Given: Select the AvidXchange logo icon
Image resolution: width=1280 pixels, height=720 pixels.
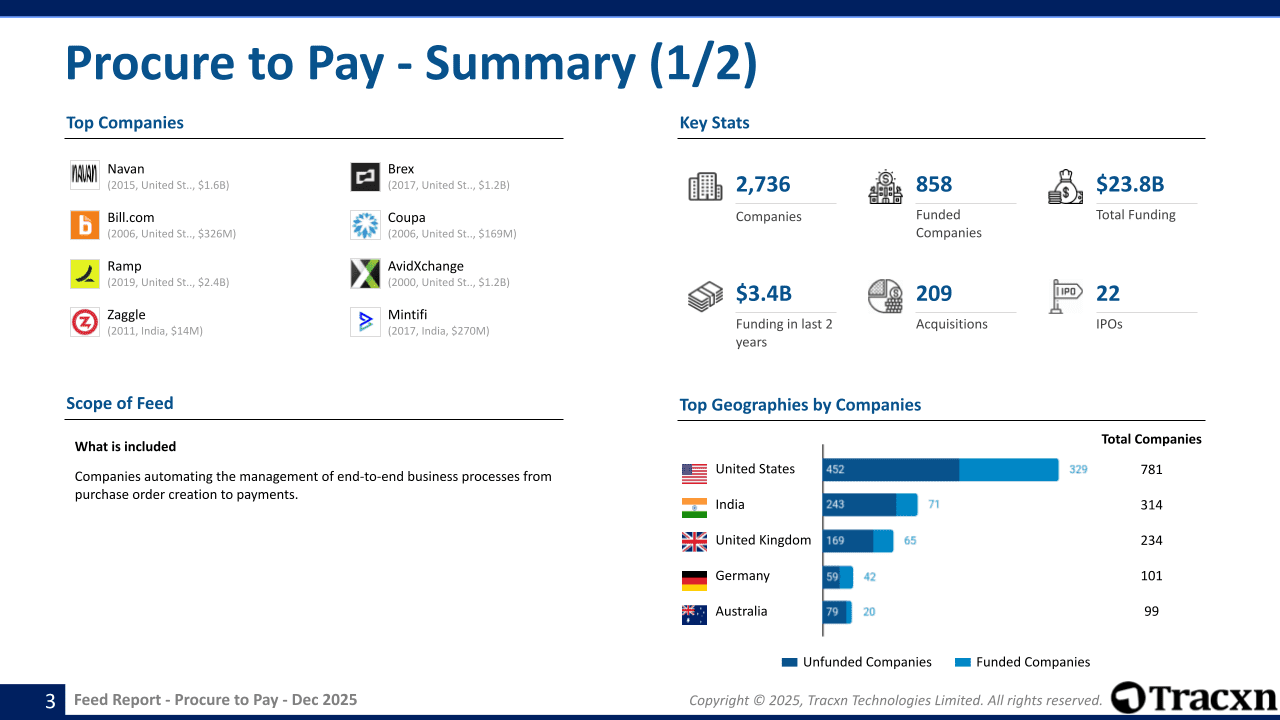Looking at the screenshot, I should 365,273.
